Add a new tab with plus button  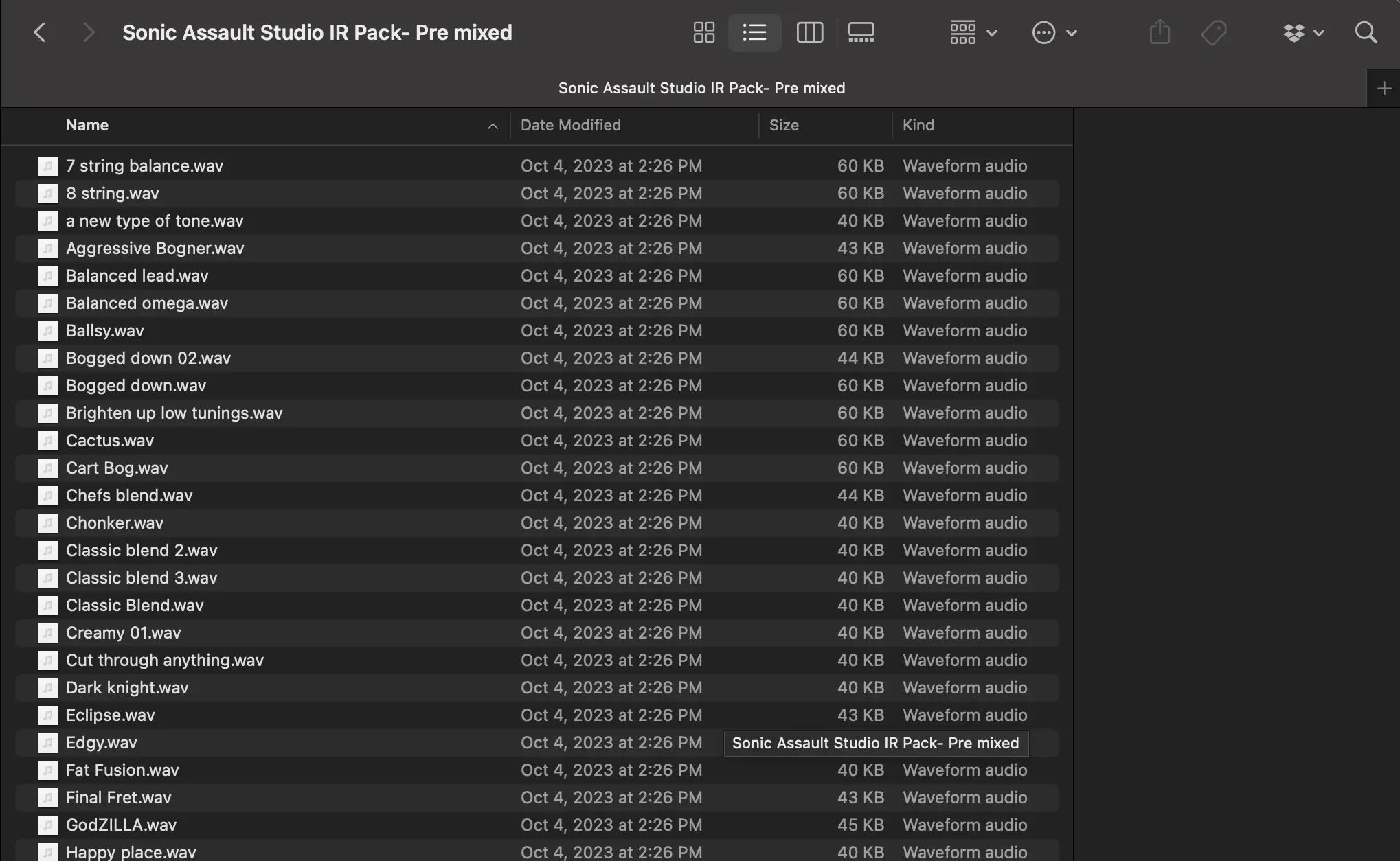click(x=1384, y=88)
